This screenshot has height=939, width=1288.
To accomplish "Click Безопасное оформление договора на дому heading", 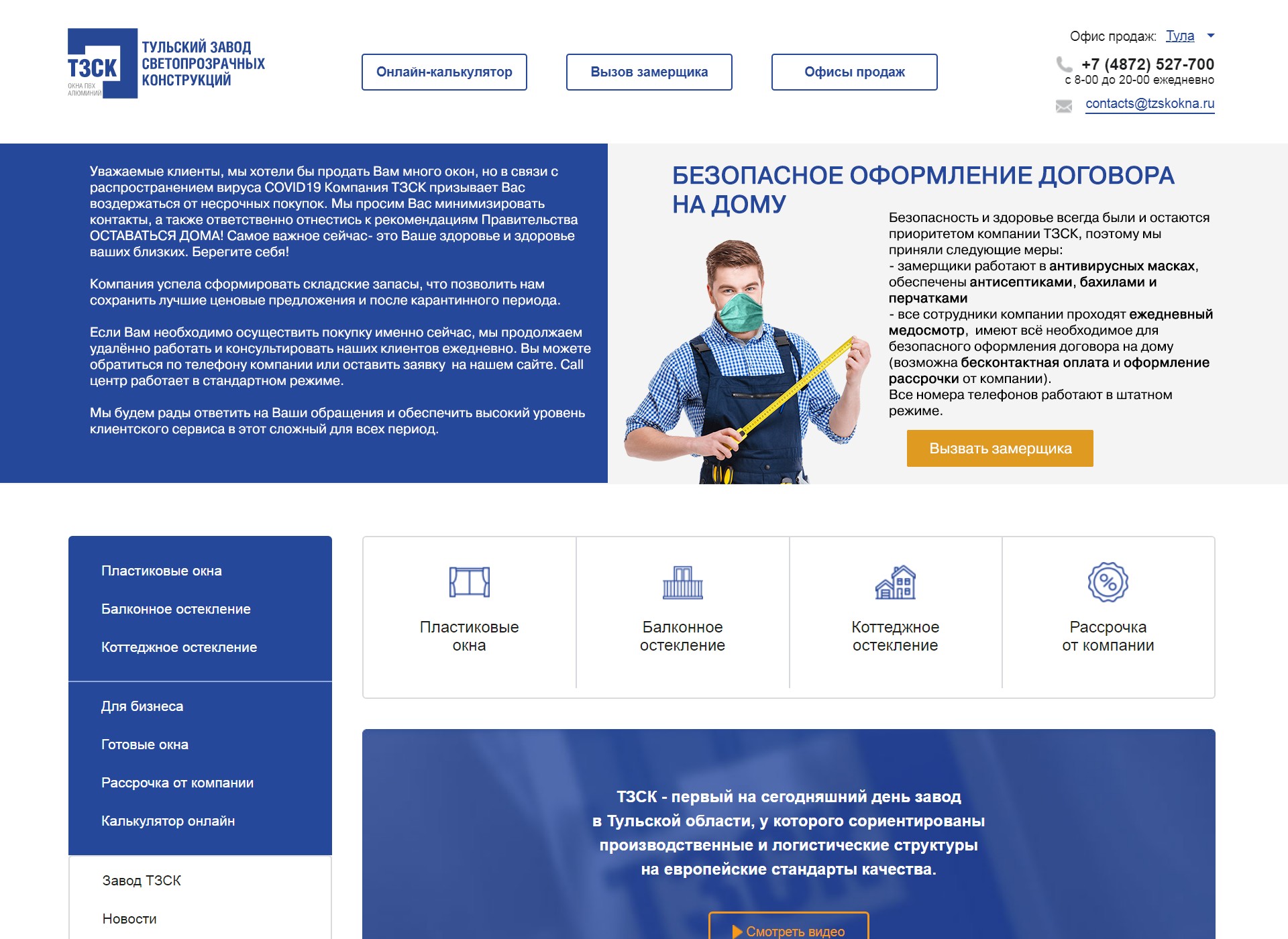I will point(923,190).
